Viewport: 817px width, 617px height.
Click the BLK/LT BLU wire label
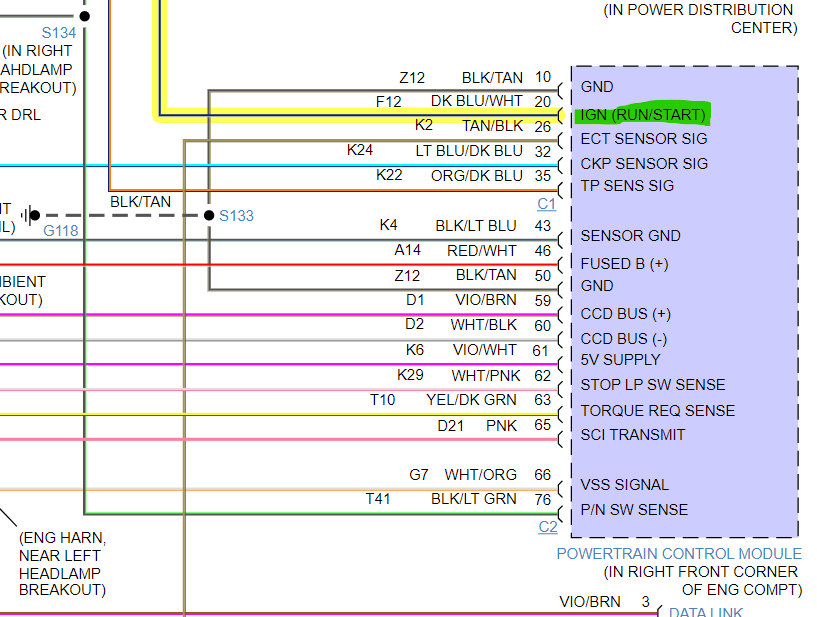pyautogui.click(x=476, y=226)
